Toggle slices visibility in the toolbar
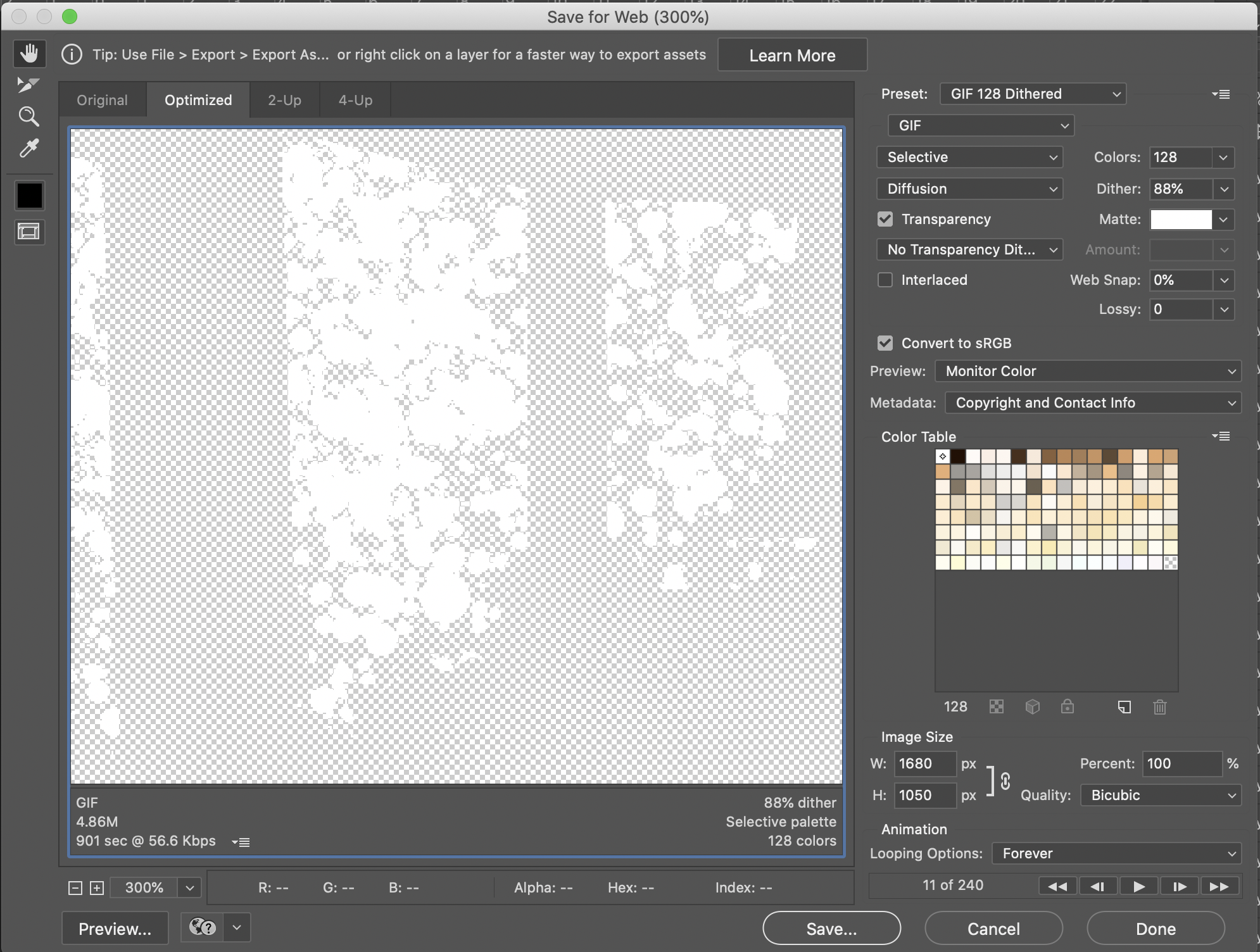Screen dimensions: 1260x952 coord(29,232)
